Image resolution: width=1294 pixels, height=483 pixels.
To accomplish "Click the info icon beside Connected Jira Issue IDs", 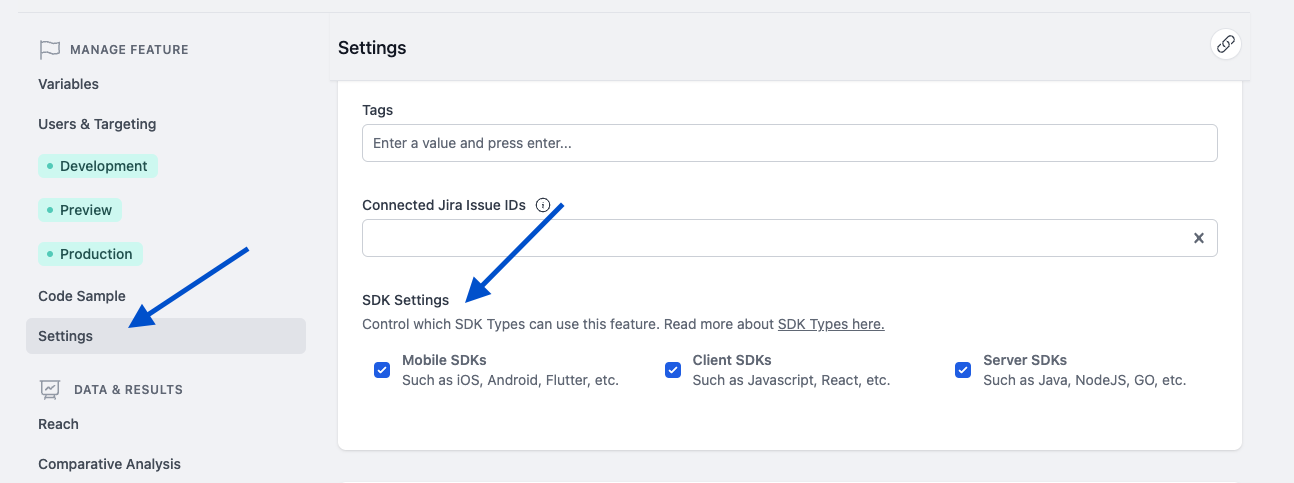I will pos(543,205).
